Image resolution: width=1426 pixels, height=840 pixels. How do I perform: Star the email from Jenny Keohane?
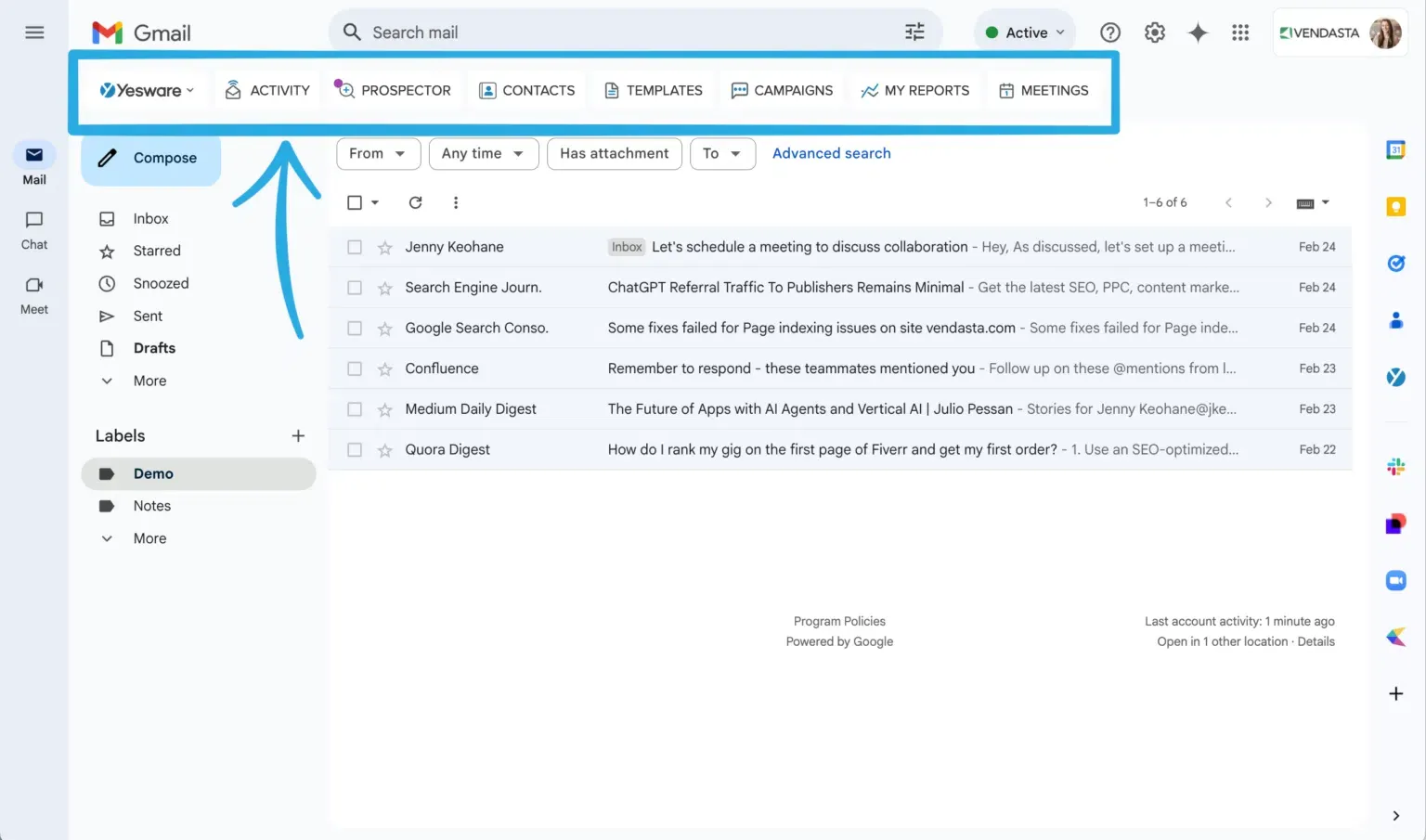(x=384, y=247)
